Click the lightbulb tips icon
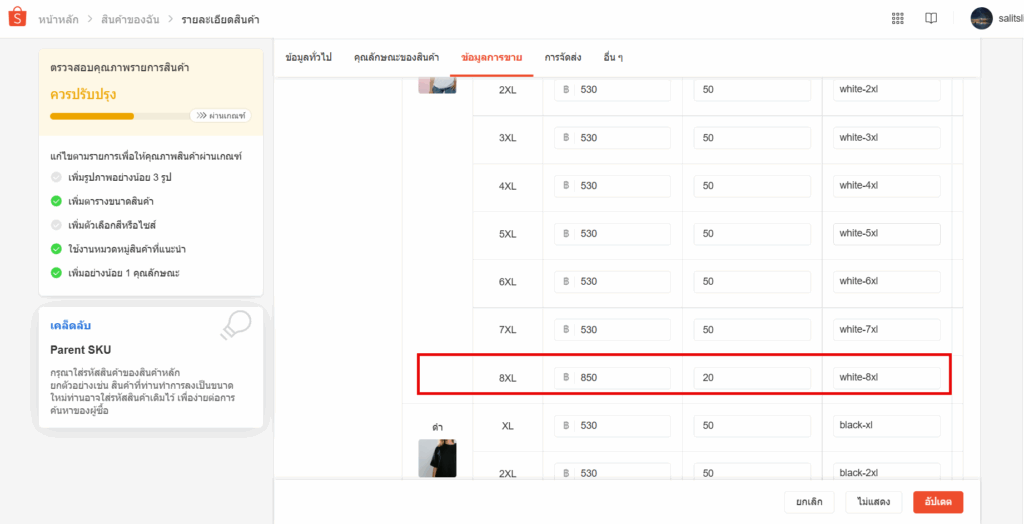 (x=235, y=326)
